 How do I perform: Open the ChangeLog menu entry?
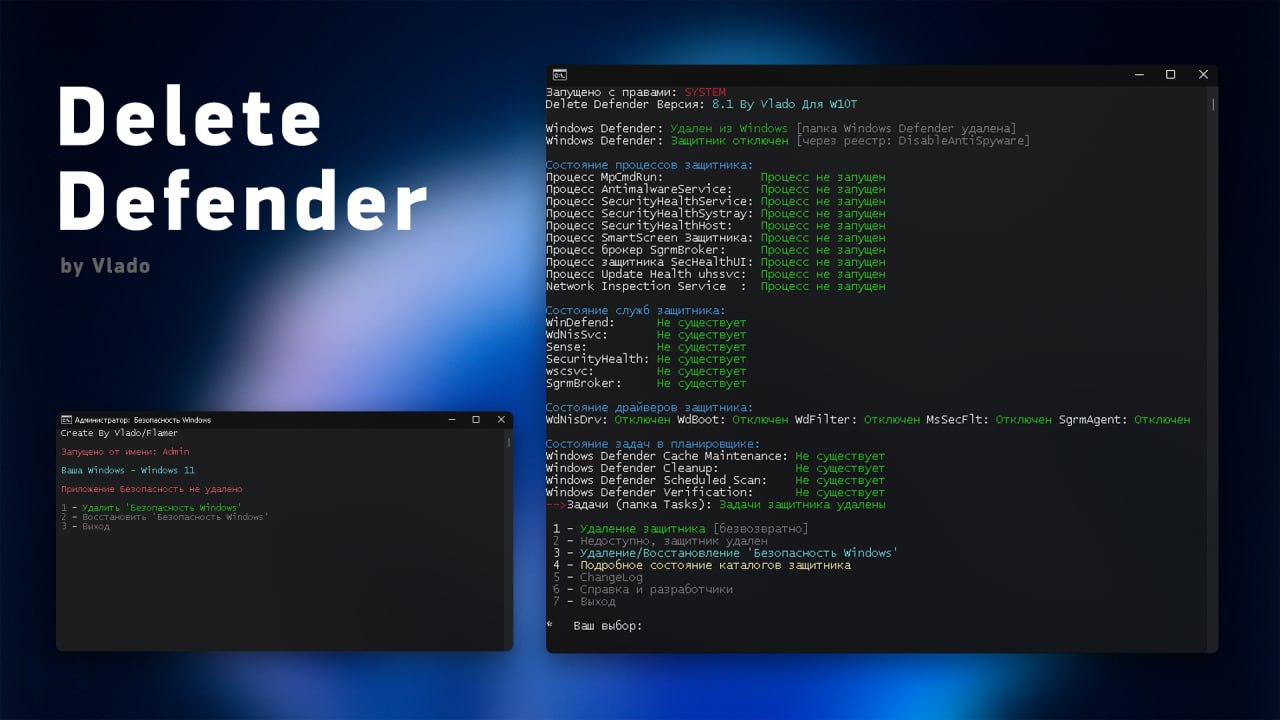click(x=611, y=577)
